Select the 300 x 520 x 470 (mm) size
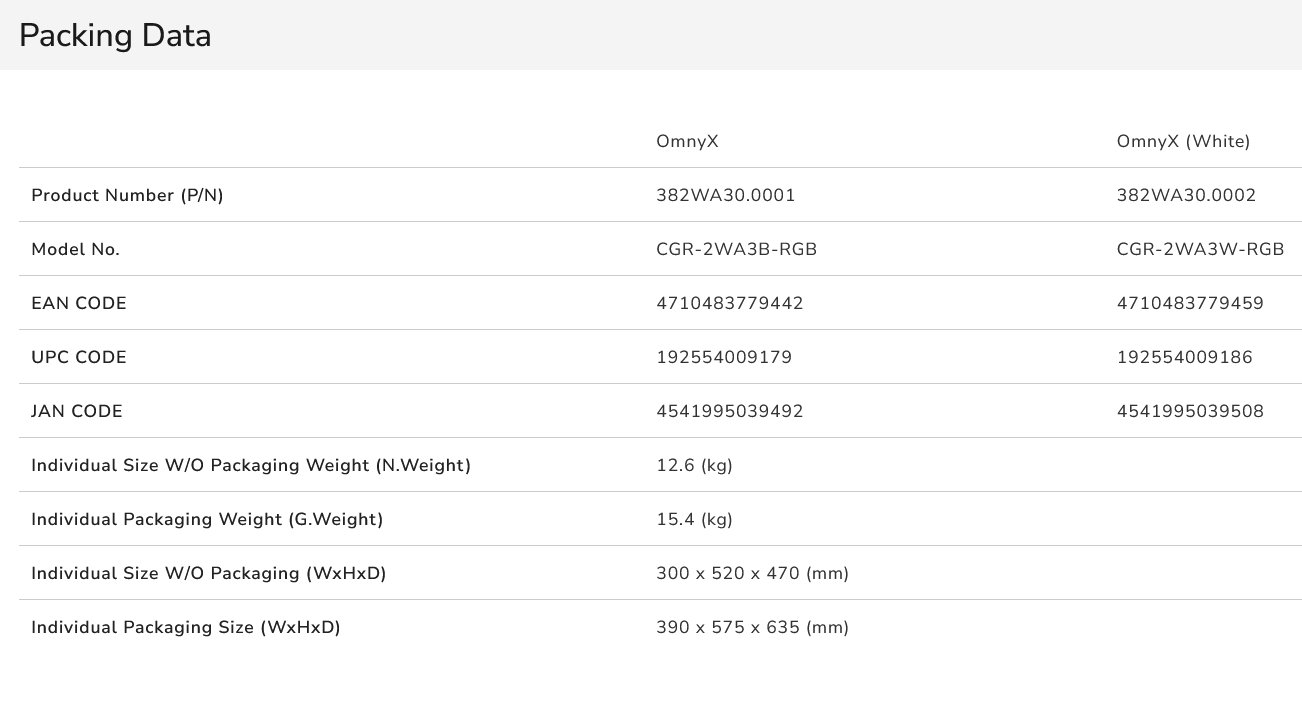 click(752, 574)
